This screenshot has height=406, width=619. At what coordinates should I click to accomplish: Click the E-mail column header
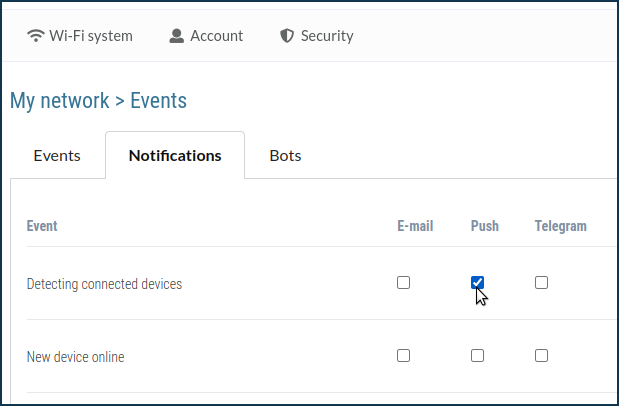point(415,226)
